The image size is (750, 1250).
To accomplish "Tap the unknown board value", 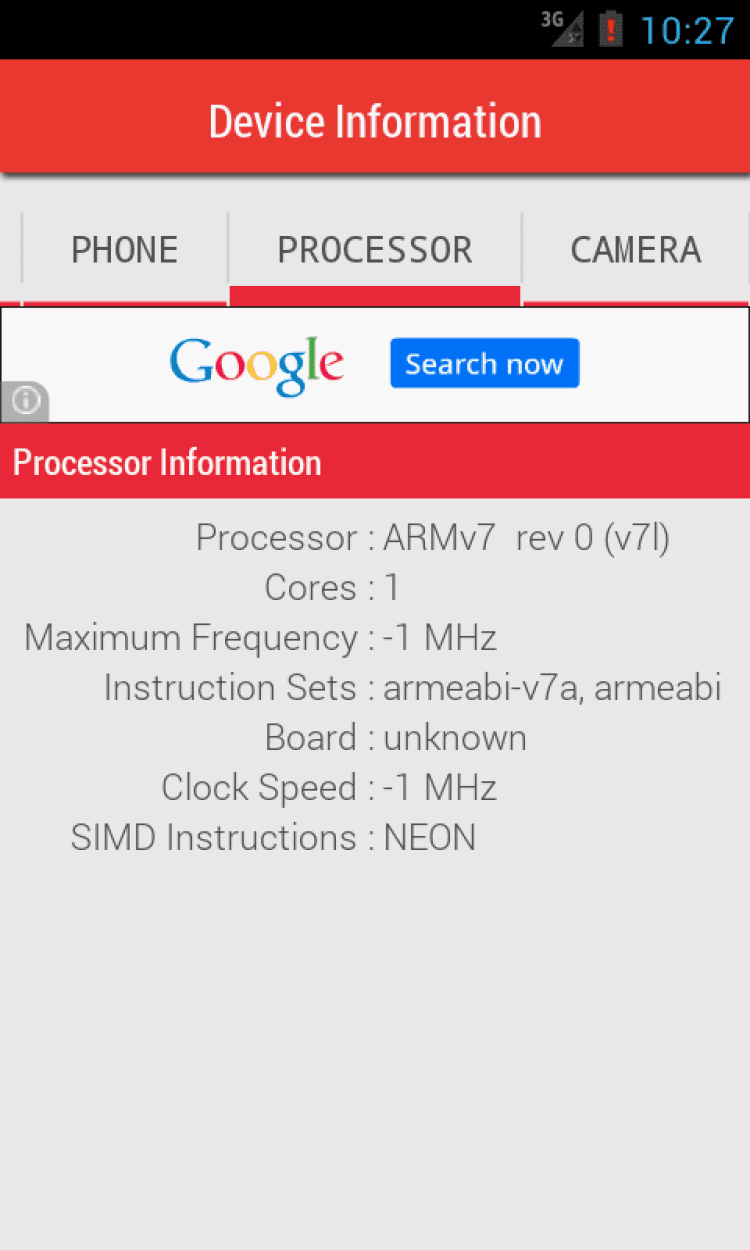I will click(x=455, y=738).
